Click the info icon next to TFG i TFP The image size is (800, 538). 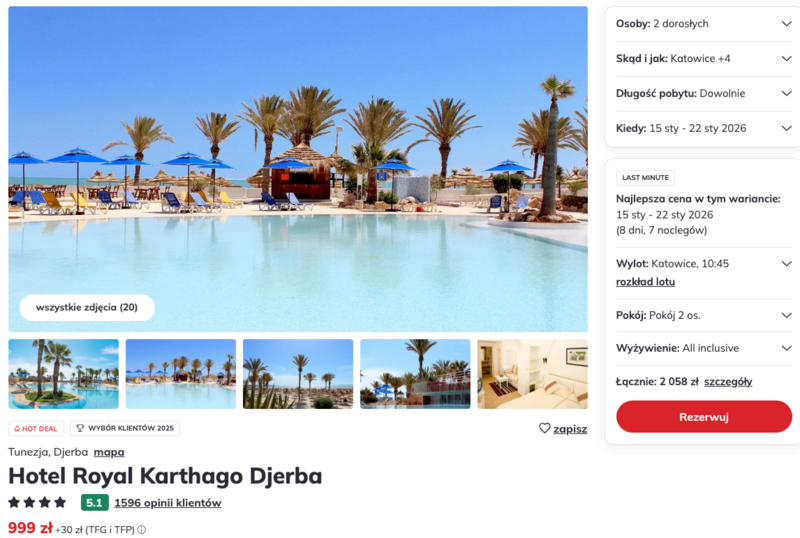pos(141,530)
